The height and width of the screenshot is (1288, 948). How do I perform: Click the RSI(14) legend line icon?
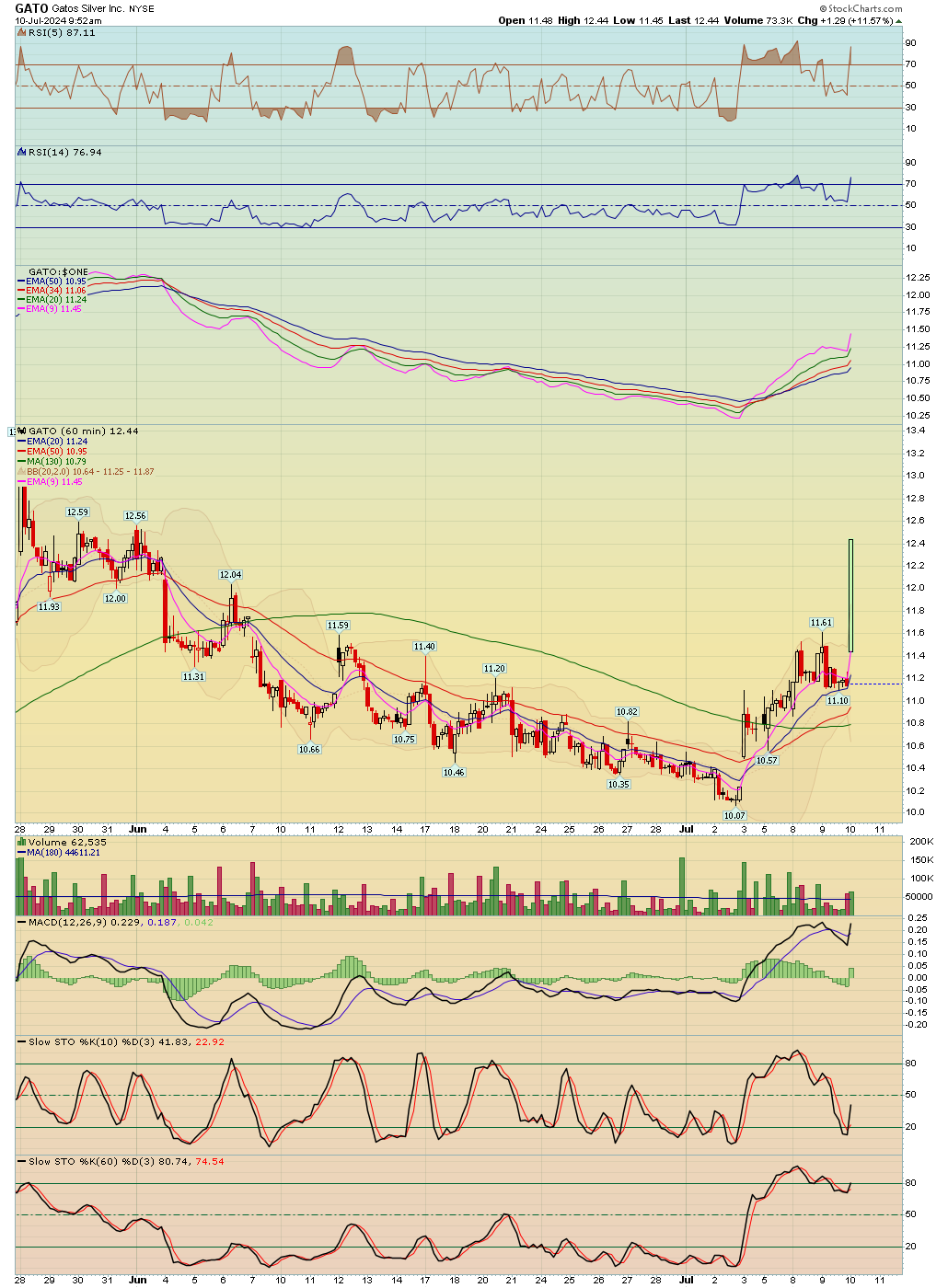(x=22, y=152)
